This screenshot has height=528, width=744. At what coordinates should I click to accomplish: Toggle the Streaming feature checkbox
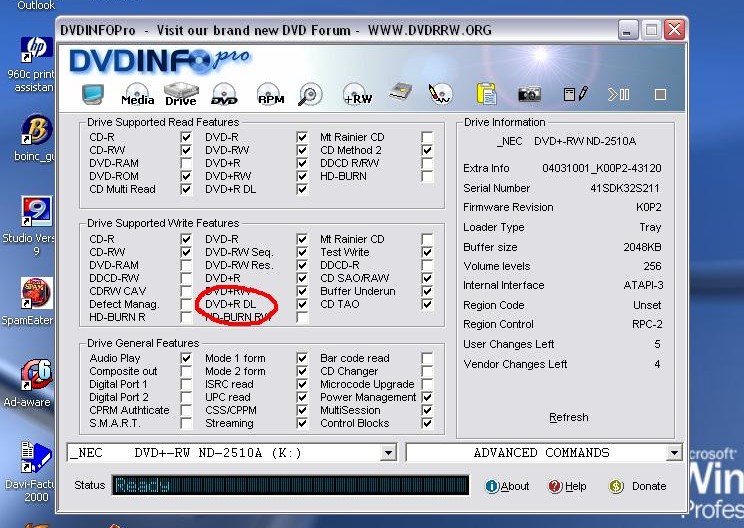[302, 423]
